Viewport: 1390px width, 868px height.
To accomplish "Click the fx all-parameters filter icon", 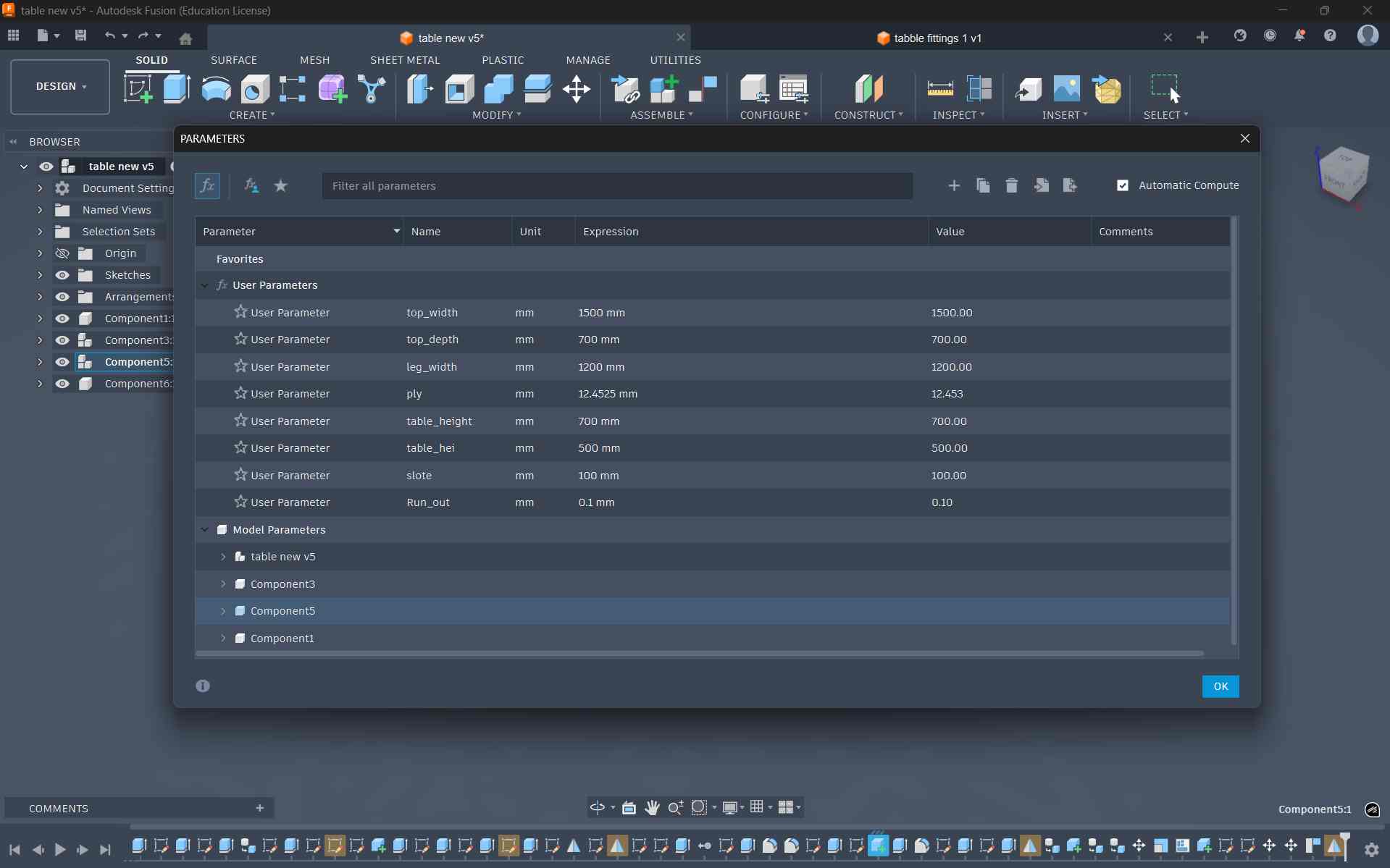I will pyautogui.click(x=207, y=186).
